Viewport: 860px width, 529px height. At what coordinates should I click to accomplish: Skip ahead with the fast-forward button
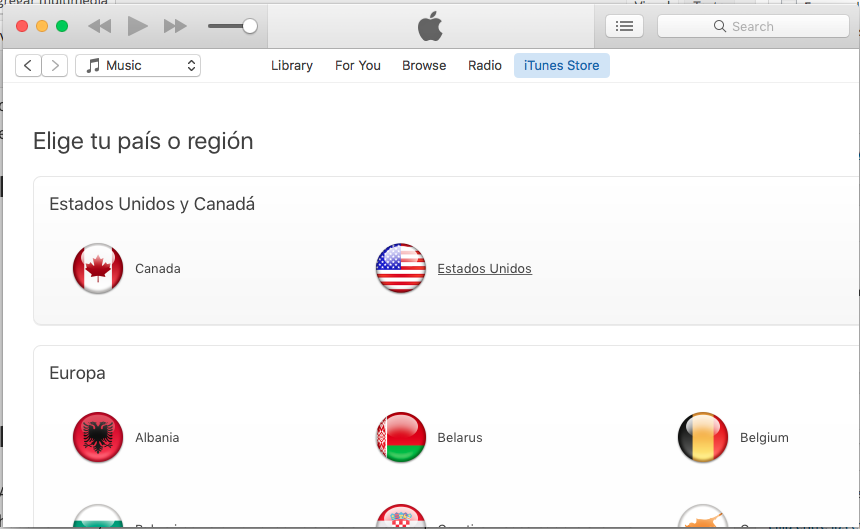click(175, 26)
